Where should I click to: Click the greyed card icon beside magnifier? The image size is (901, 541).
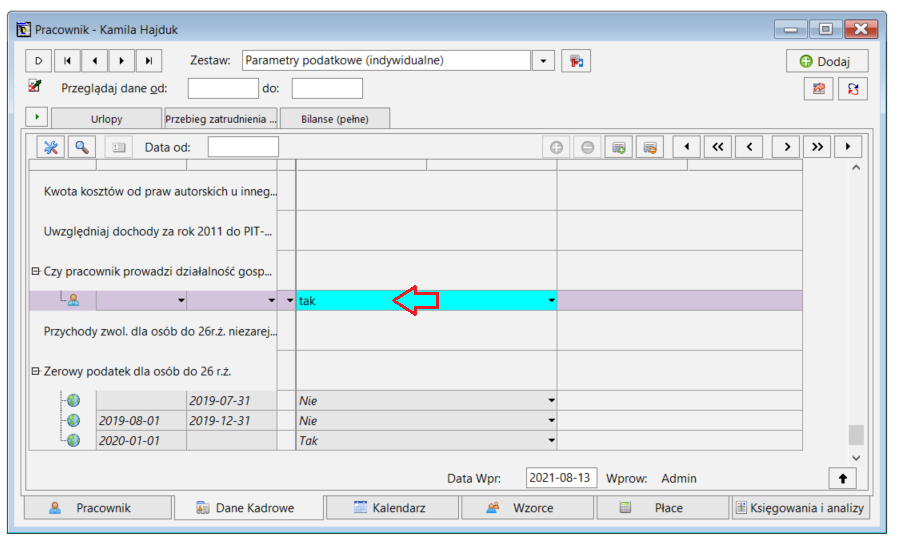pyautogui.click(x=119, y=147)
